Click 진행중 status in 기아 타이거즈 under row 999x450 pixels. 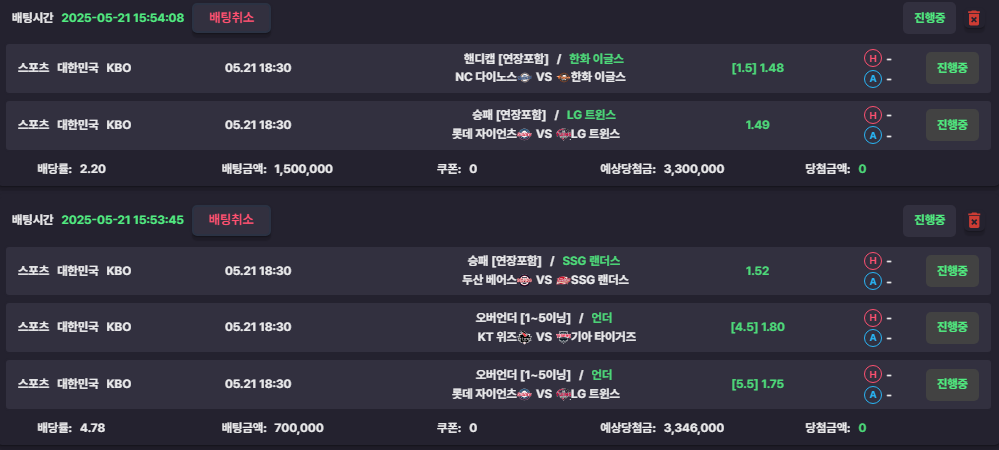[x=952, y=328]
